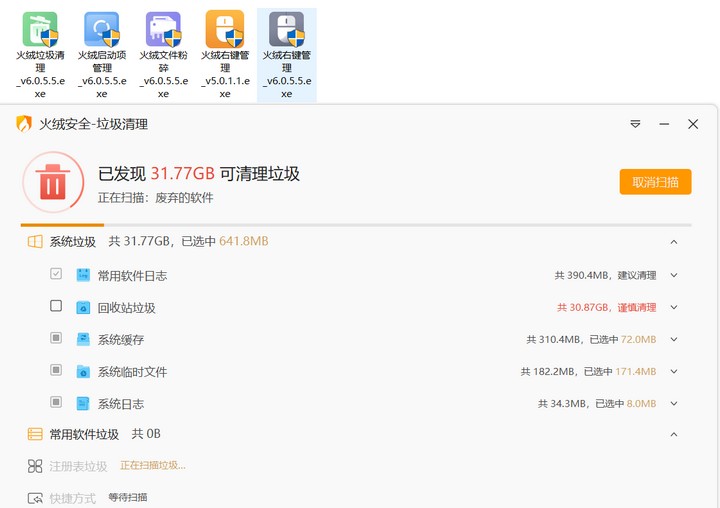Image resolution: width=720 pixels, height=508 pixels.
Task: Click the 系统垃圾 section heading
Action: (73, 242)
